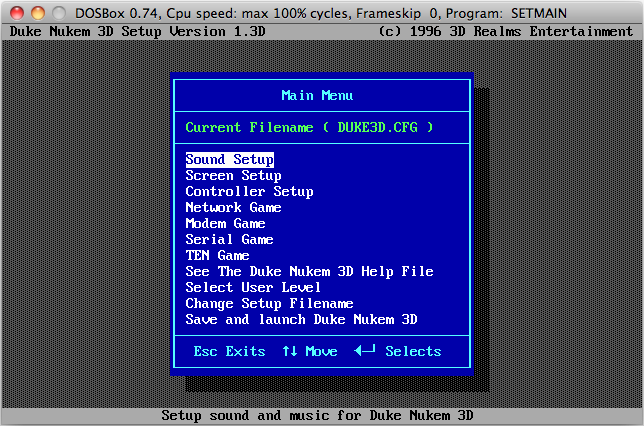Image resolution: width=644 pixels, height=426 pixels.
Task: Select Serial Game menu item
Action: pyautogui.click(x=229, y=239)
